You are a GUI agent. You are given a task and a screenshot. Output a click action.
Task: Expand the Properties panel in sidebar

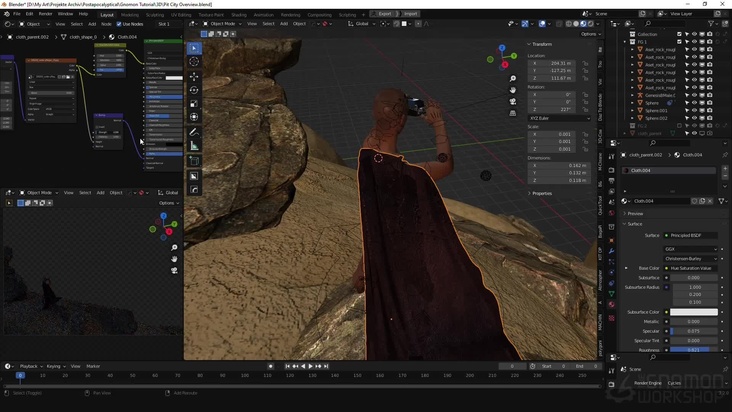coord(542,193)
